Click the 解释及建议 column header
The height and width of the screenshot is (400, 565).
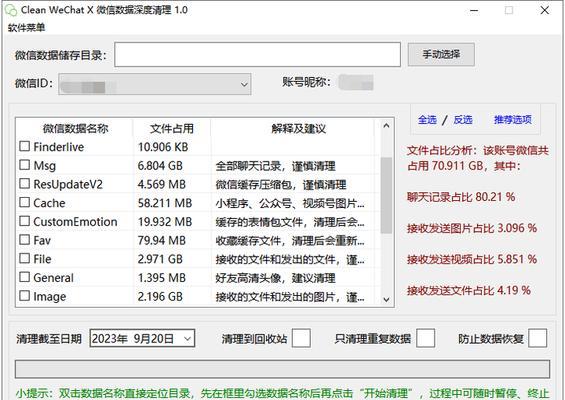tap(299, 128)
